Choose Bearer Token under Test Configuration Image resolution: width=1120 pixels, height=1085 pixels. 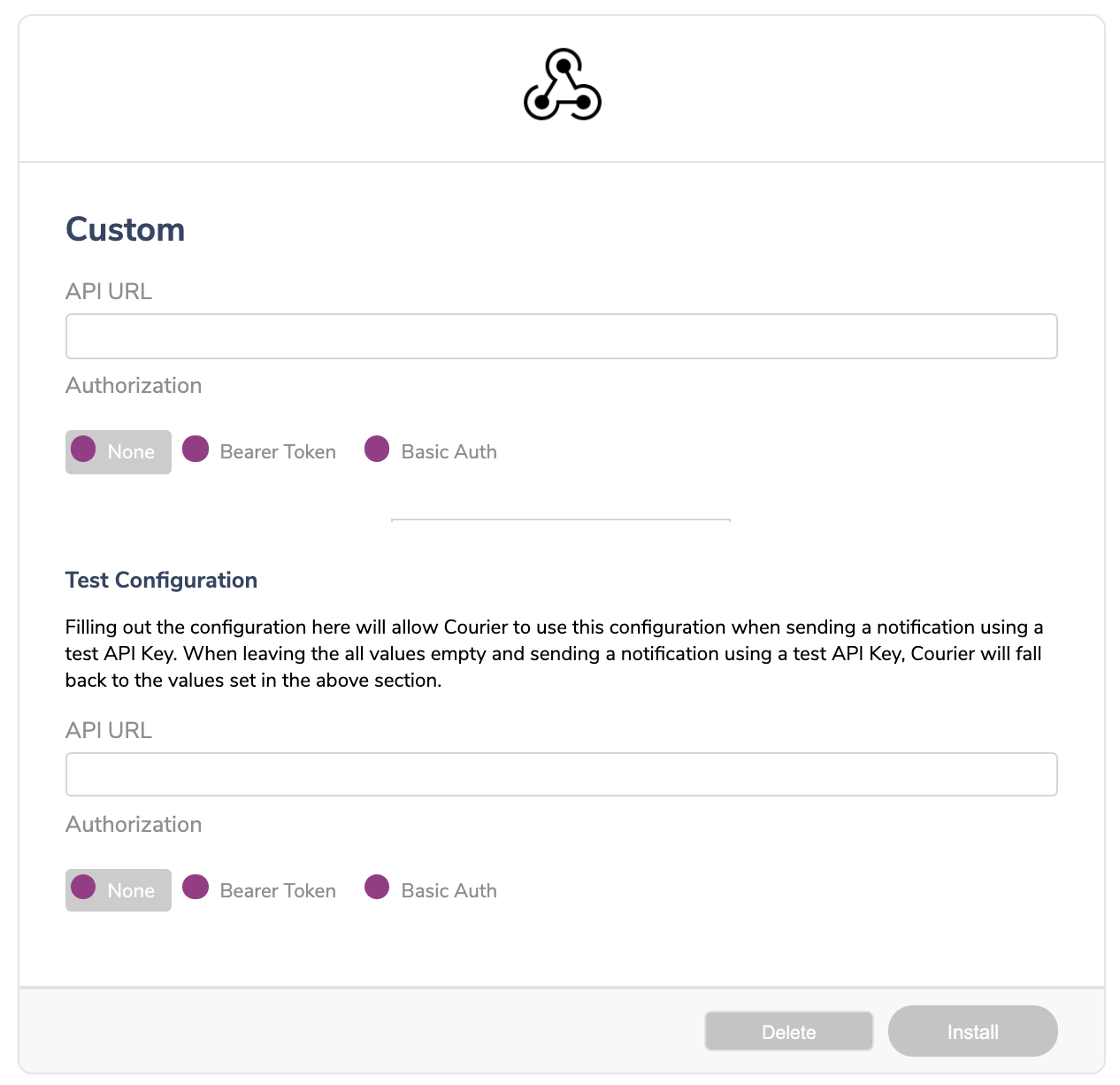coord(259,890)
